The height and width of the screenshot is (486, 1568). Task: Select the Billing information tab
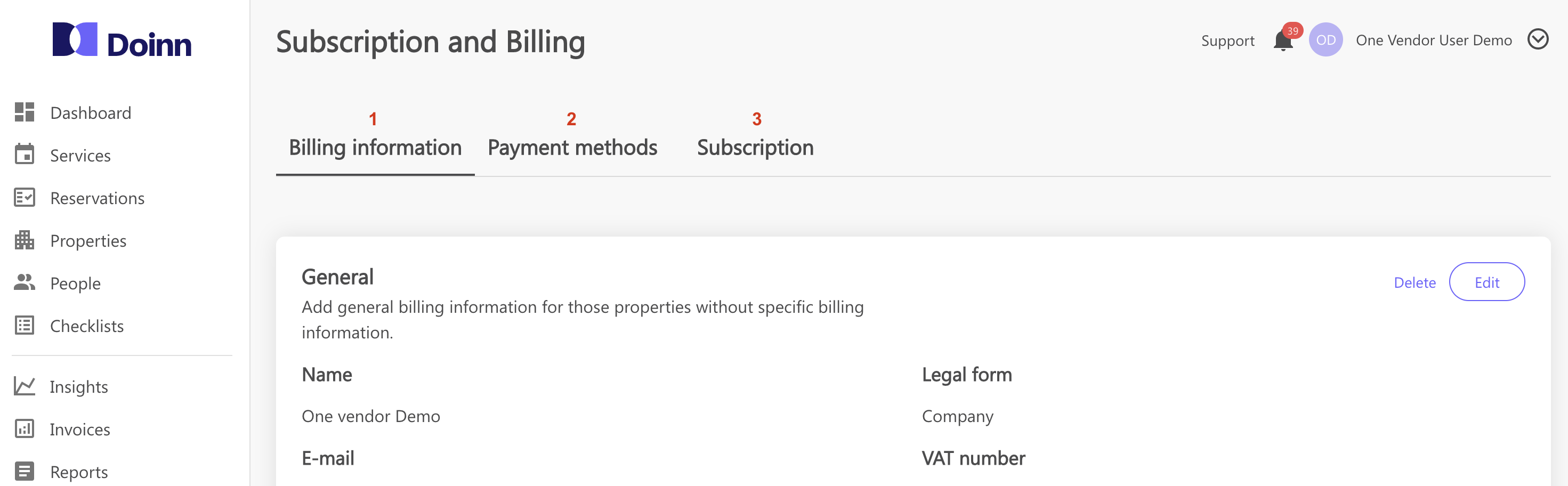coord(375,148)
